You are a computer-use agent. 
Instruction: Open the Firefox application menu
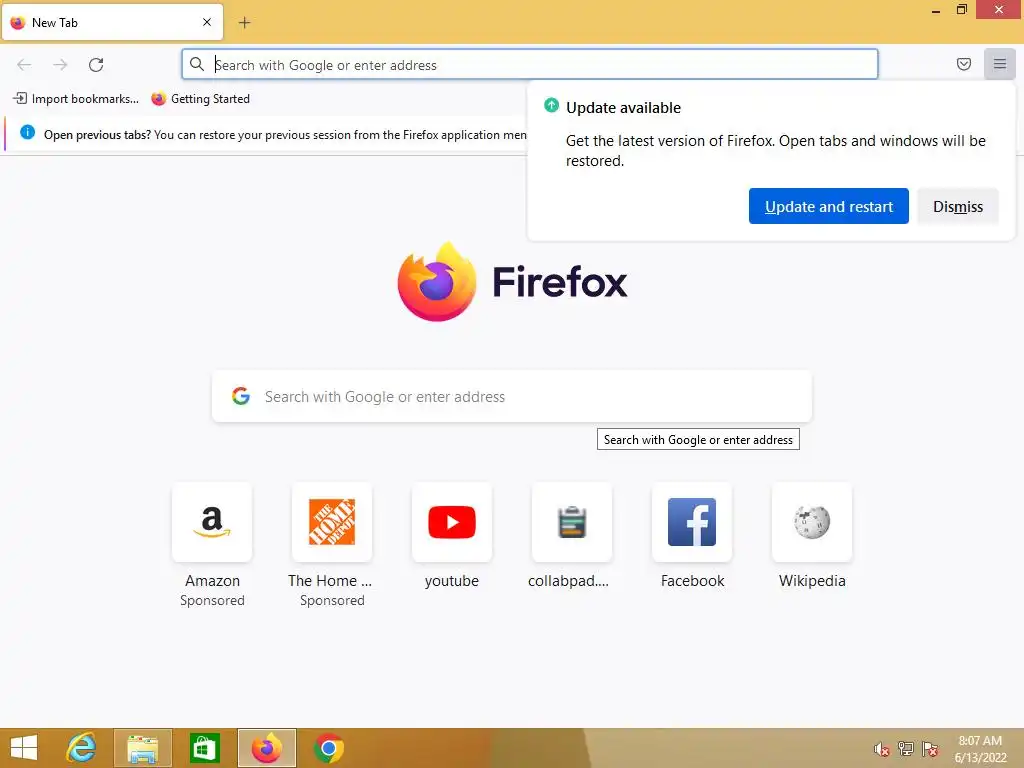point(999,64)
